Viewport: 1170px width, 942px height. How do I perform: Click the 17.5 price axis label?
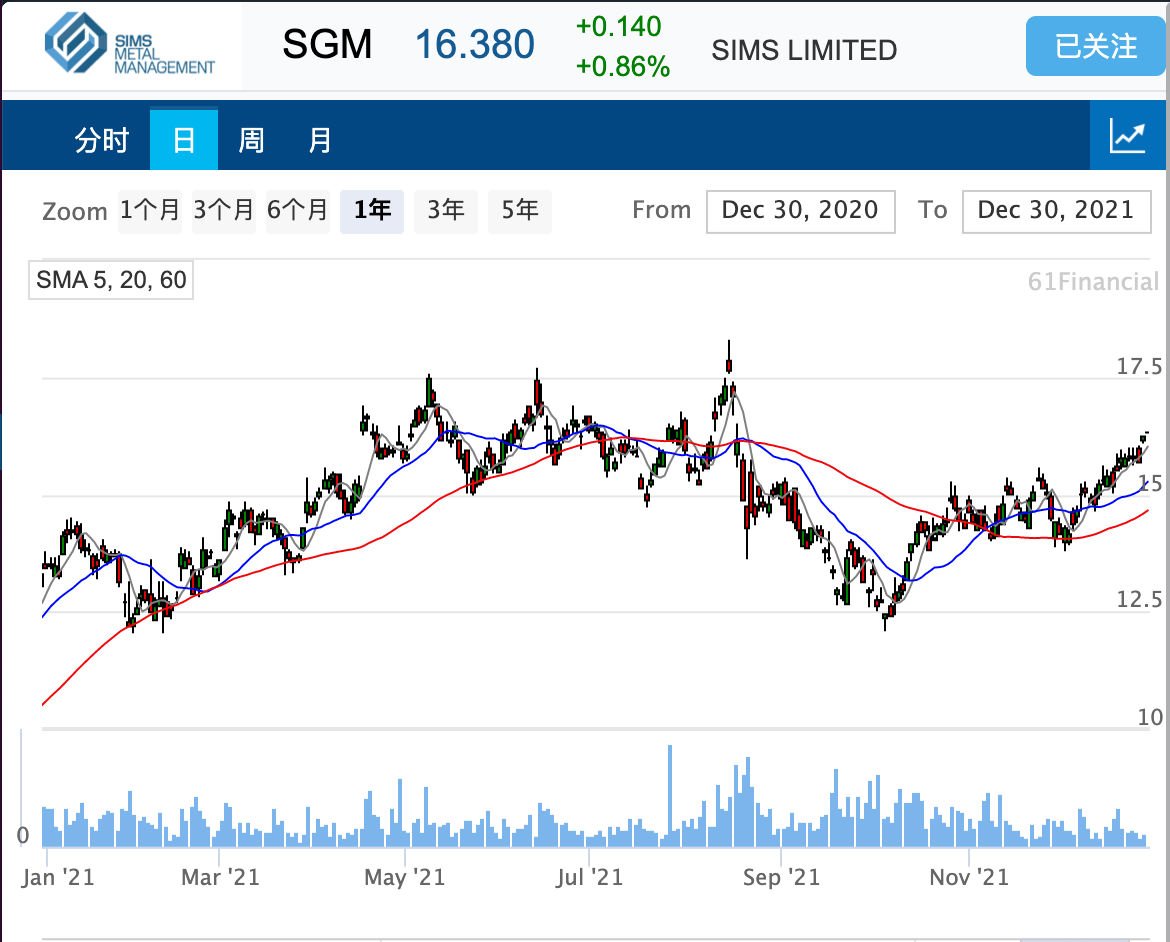[1139, 366]
